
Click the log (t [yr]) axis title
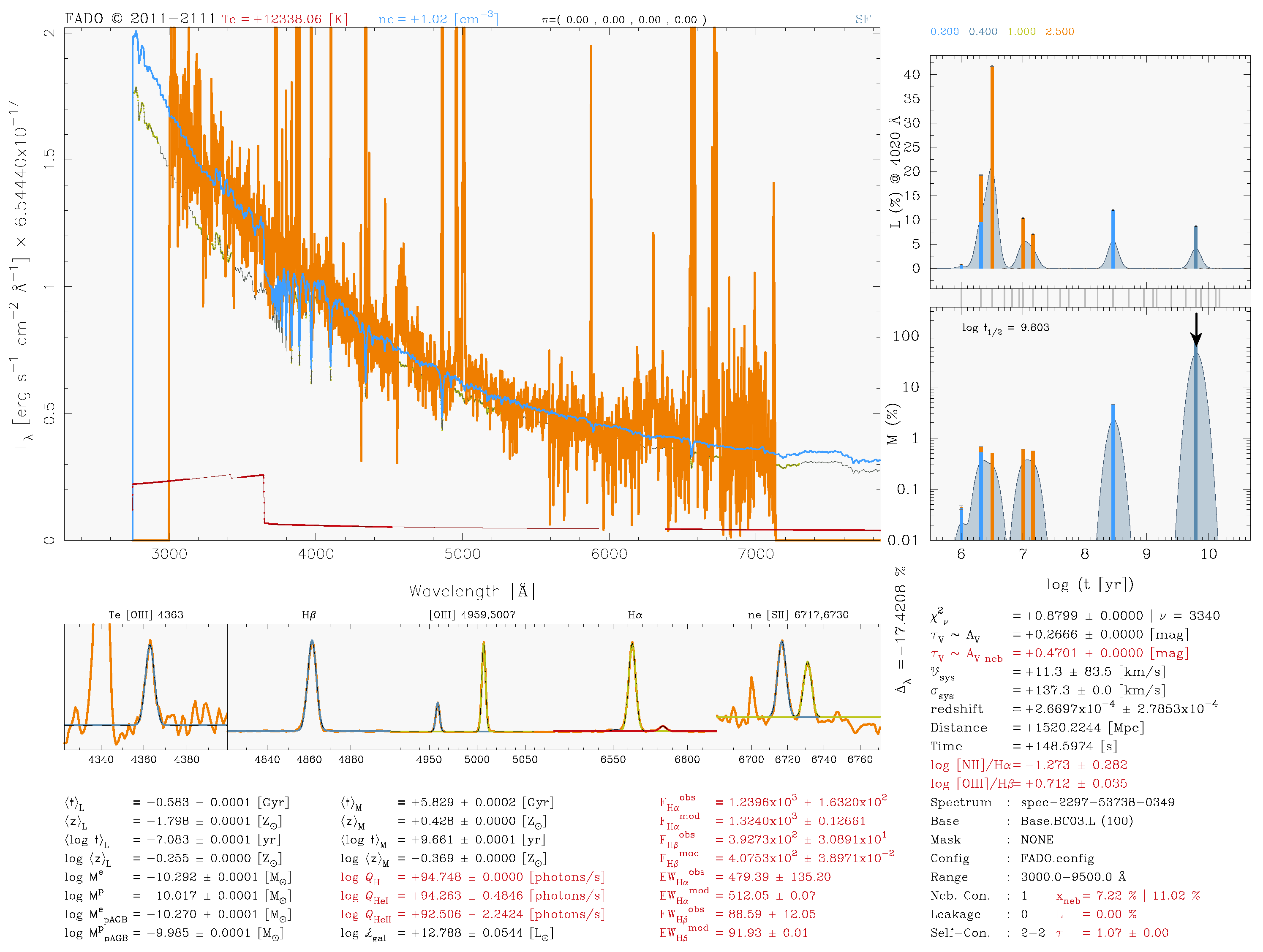click(x=1089, y=584)
